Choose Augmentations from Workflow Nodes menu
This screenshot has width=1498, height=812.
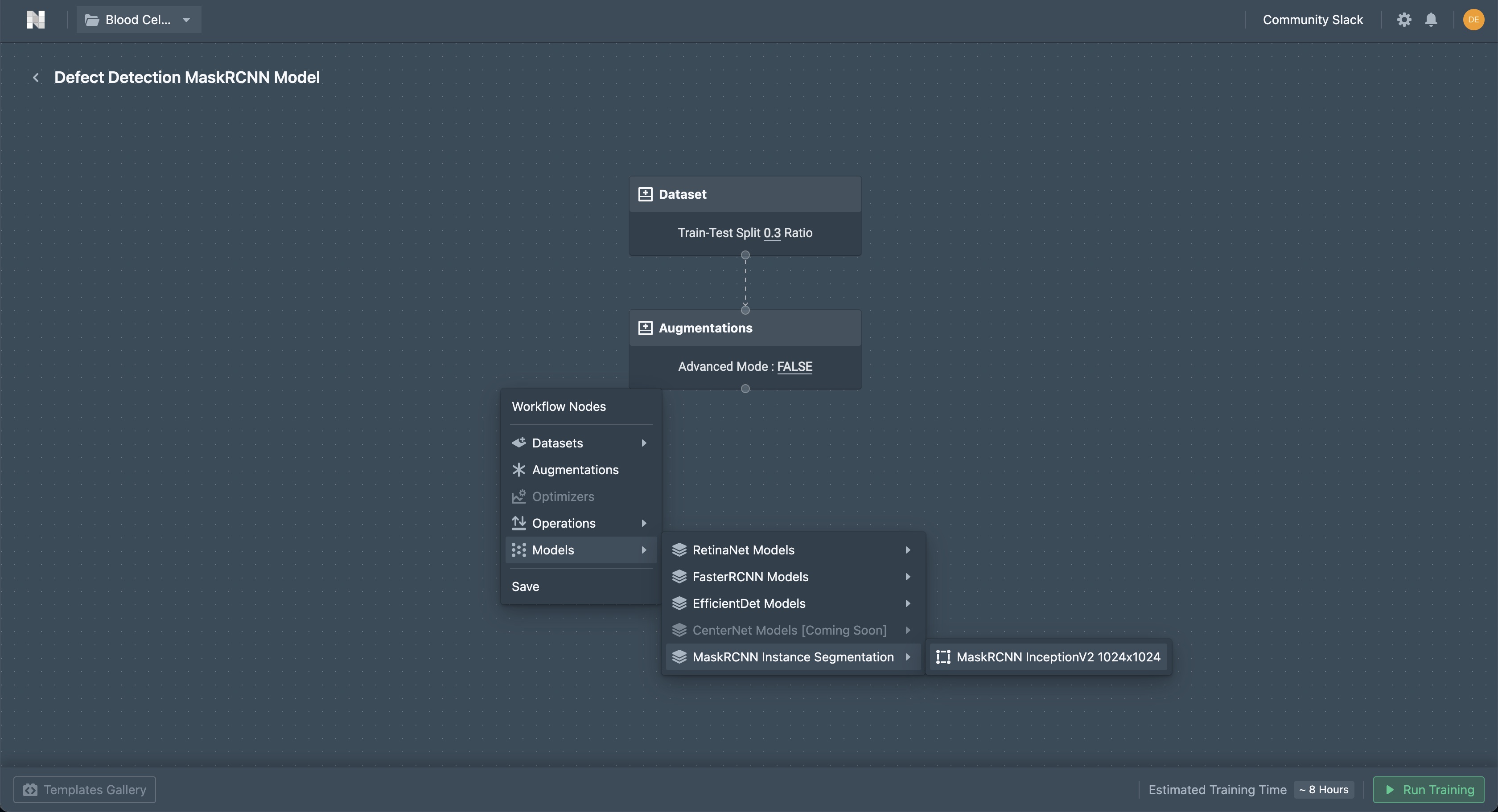click(x=580, y=470)
